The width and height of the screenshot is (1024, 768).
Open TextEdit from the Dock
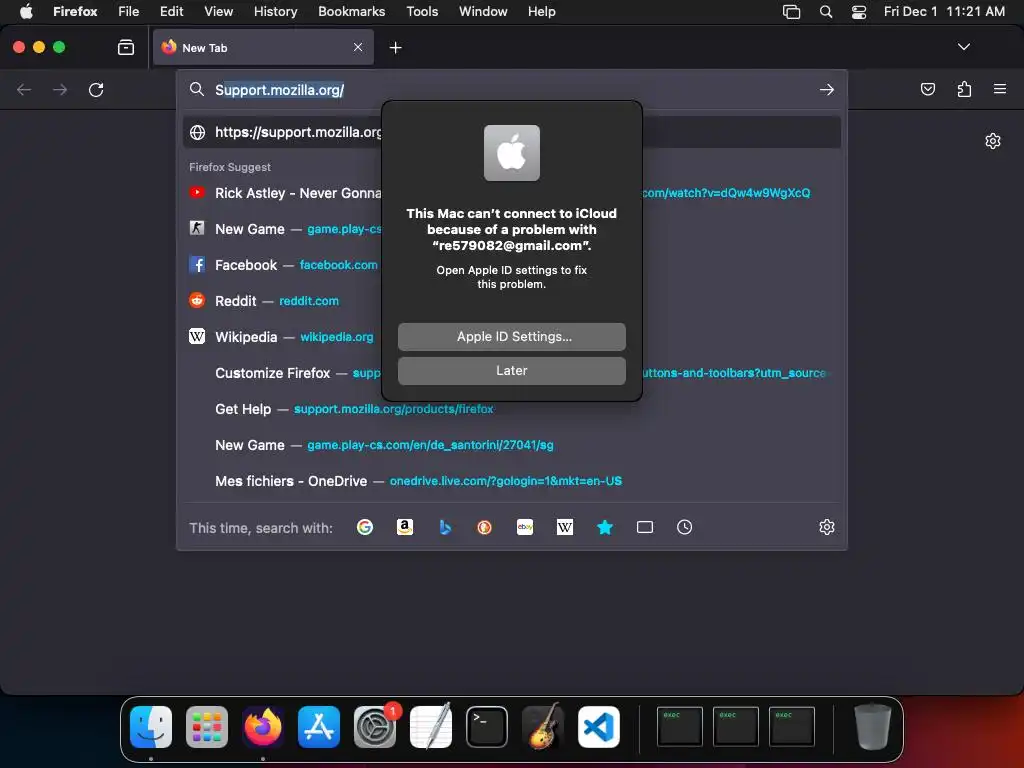point(431,727)
